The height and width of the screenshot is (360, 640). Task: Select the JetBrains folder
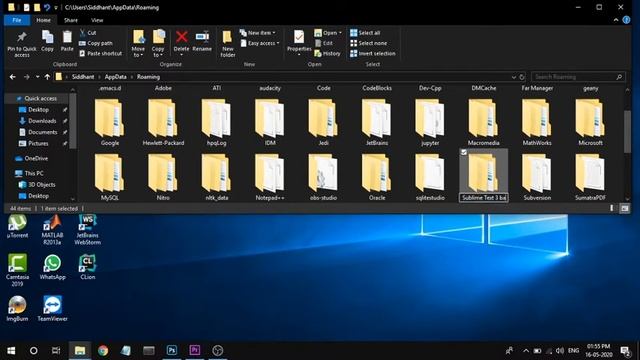377,122
